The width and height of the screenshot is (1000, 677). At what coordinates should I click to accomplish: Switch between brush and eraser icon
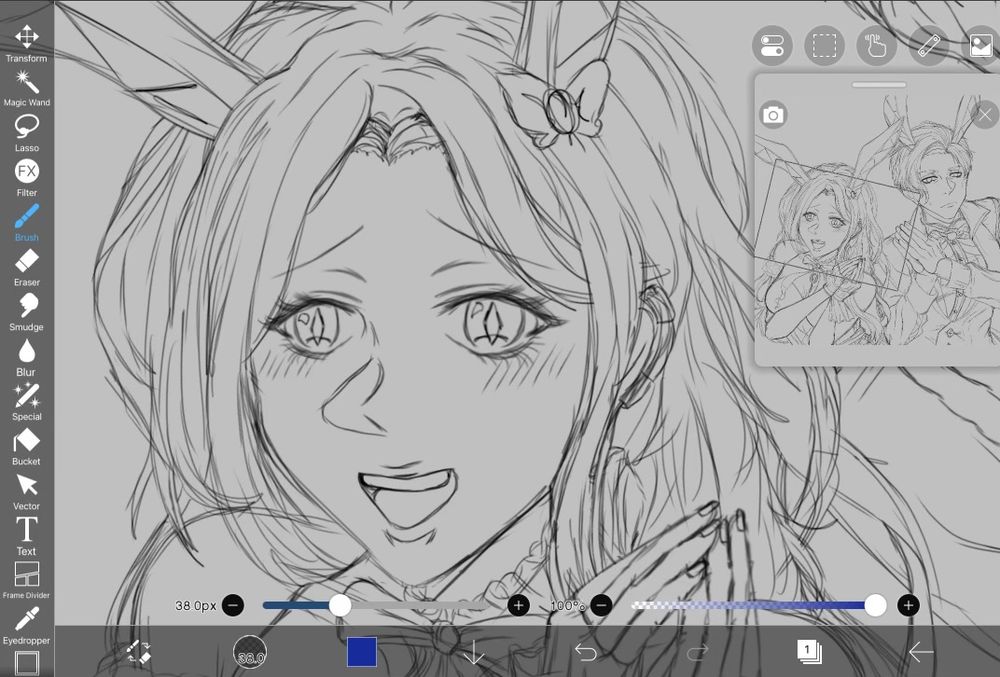pyautogui.click(x=139, y=652)
